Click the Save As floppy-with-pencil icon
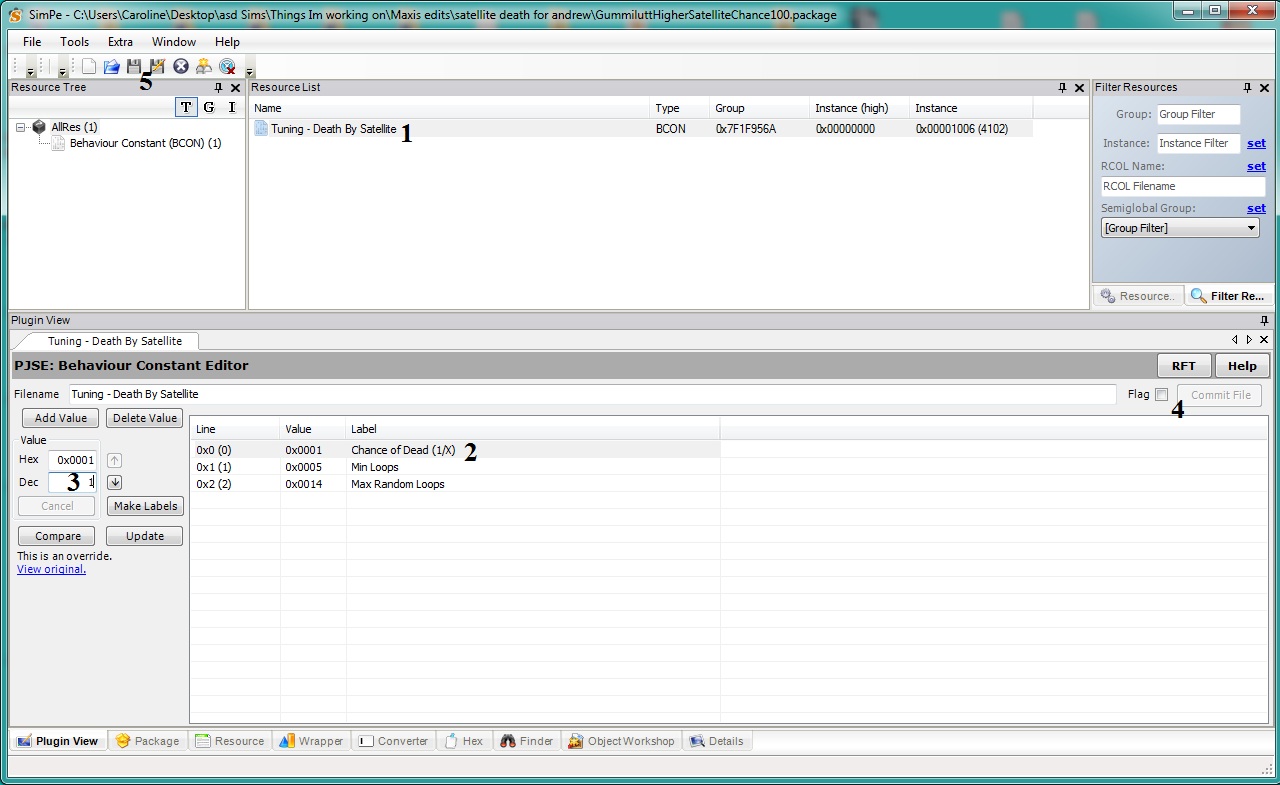Viewport: 1280px width, 785px height. 157,66
